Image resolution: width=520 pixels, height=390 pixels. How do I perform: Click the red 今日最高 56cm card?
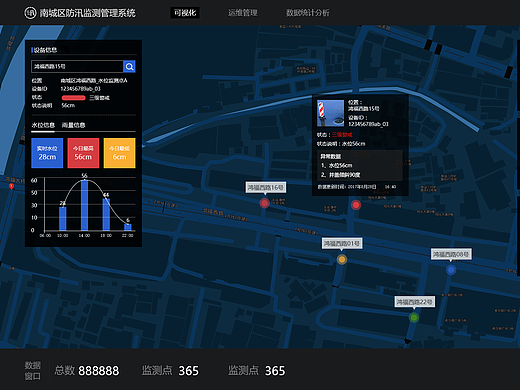(x=83, y=153)
